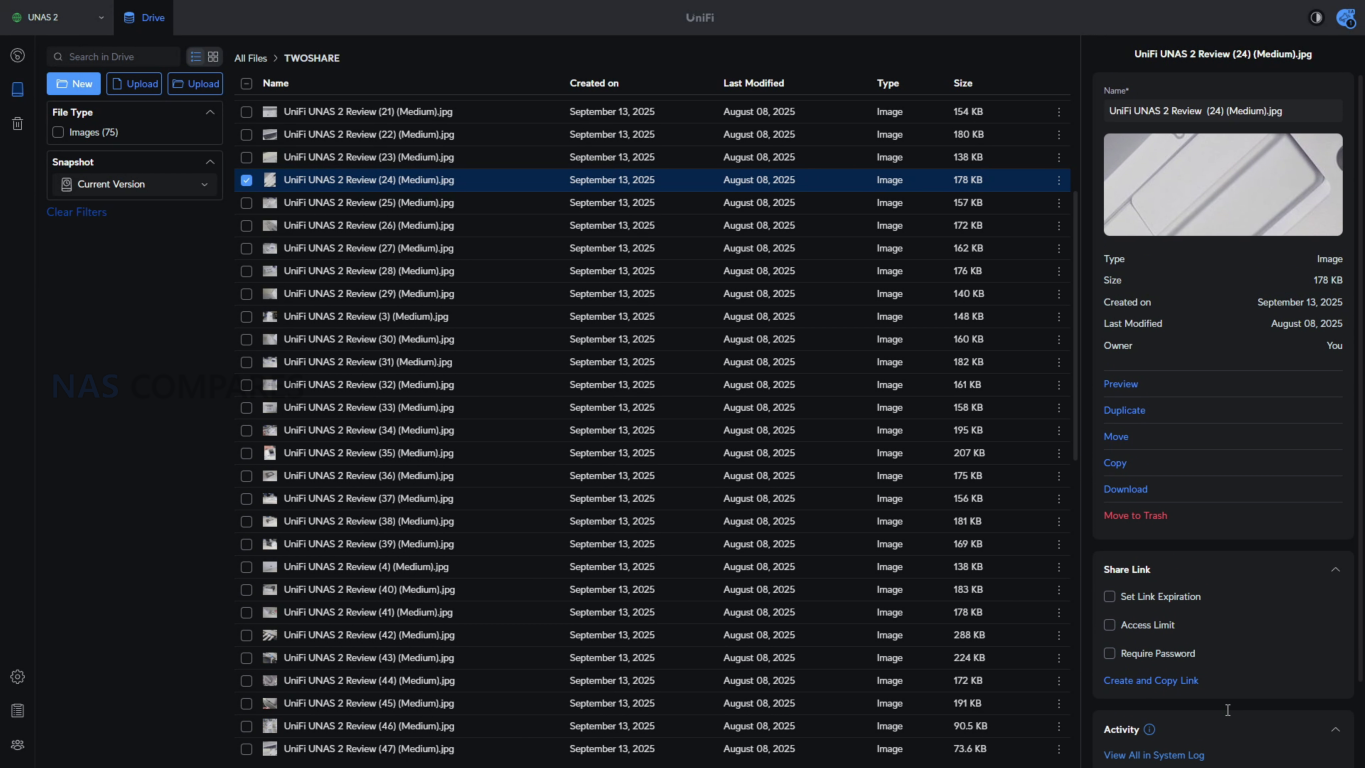Select the Drive storage icon in sidebar

click(x=17, y=90)
